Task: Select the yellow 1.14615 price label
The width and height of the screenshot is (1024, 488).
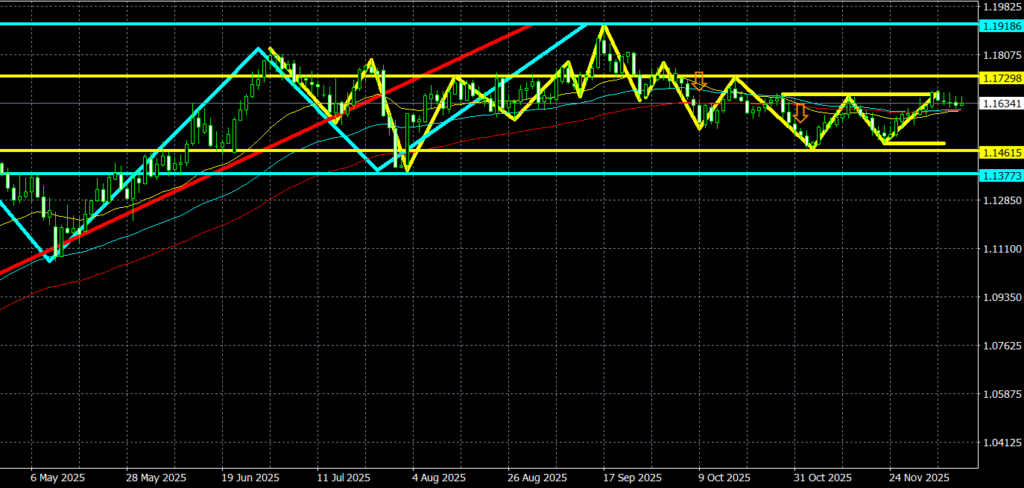Action: click(998, 152)
